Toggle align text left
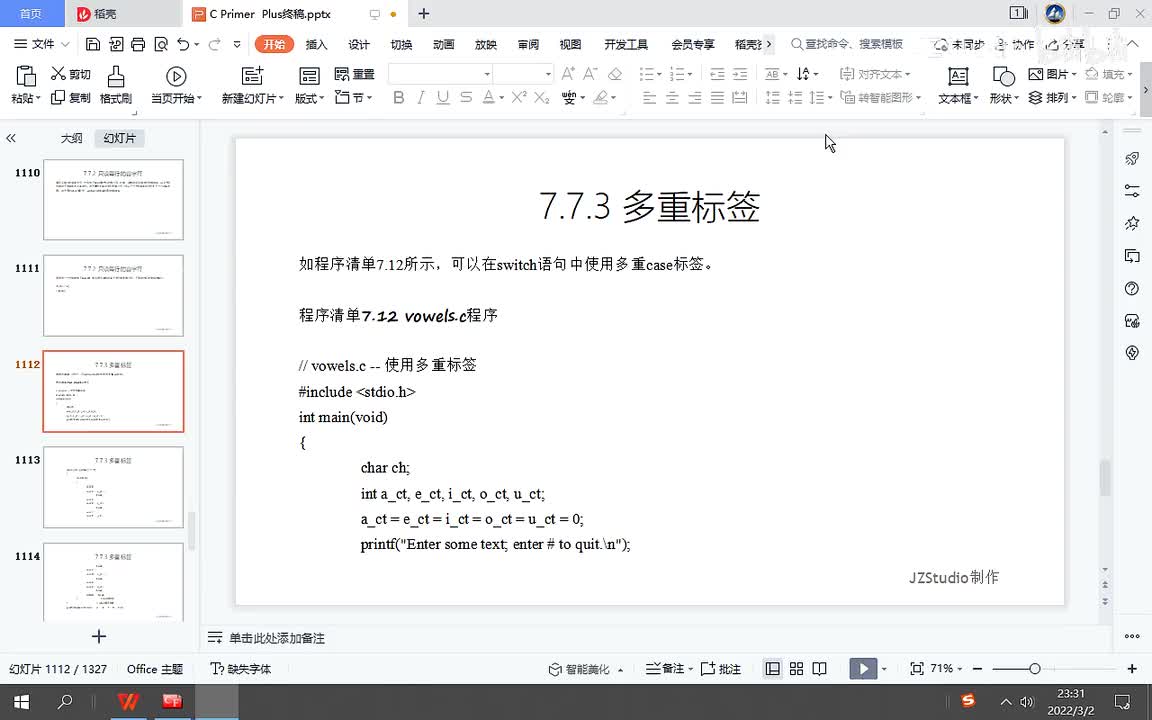 pyautogui.click(x=649, y=97)
